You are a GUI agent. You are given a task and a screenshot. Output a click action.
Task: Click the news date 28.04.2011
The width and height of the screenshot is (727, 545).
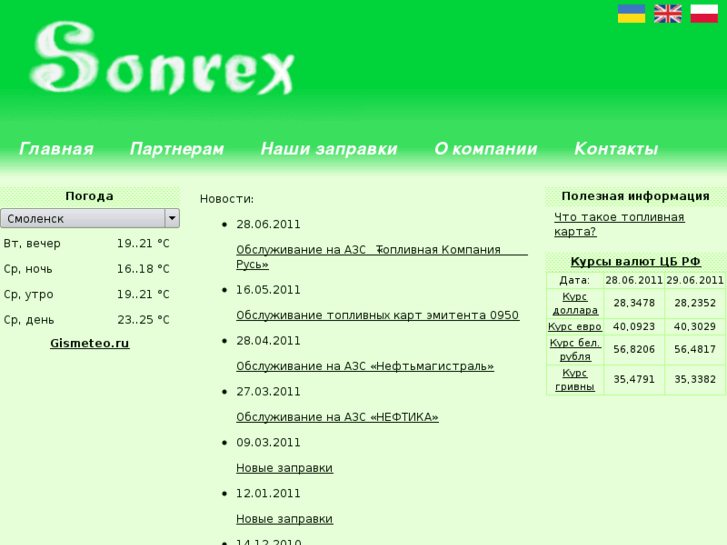click(x=268, y=341)
